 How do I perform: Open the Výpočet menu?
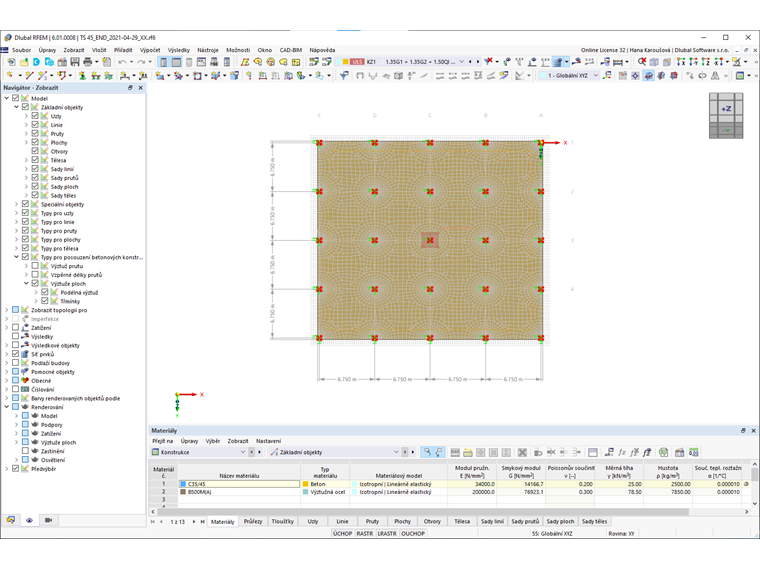pyautogui.click(x=150, y=50)
